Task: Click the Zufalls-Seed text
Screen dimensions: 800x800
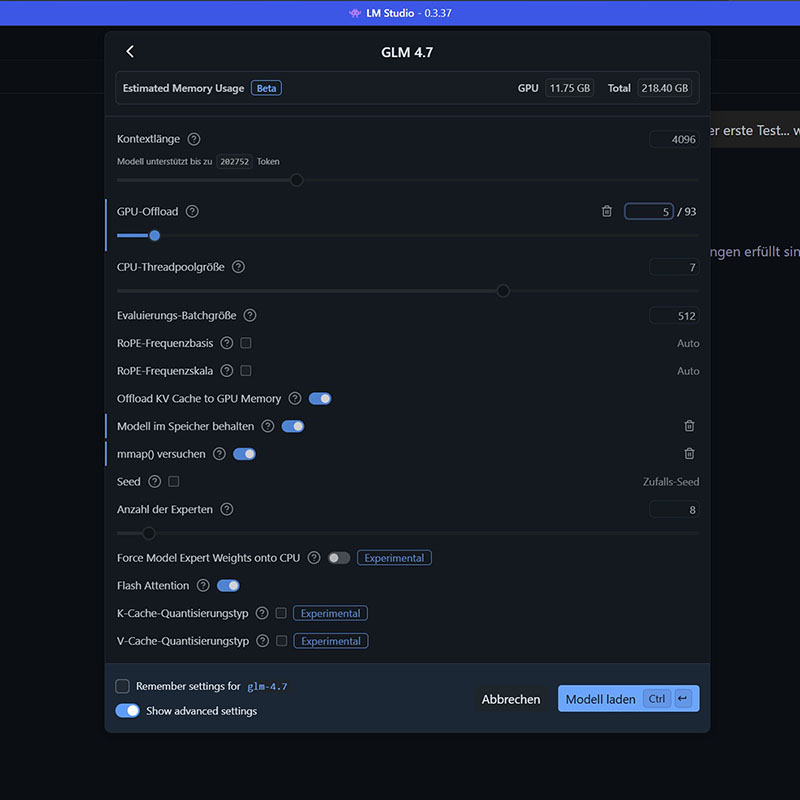Action: 671,482
